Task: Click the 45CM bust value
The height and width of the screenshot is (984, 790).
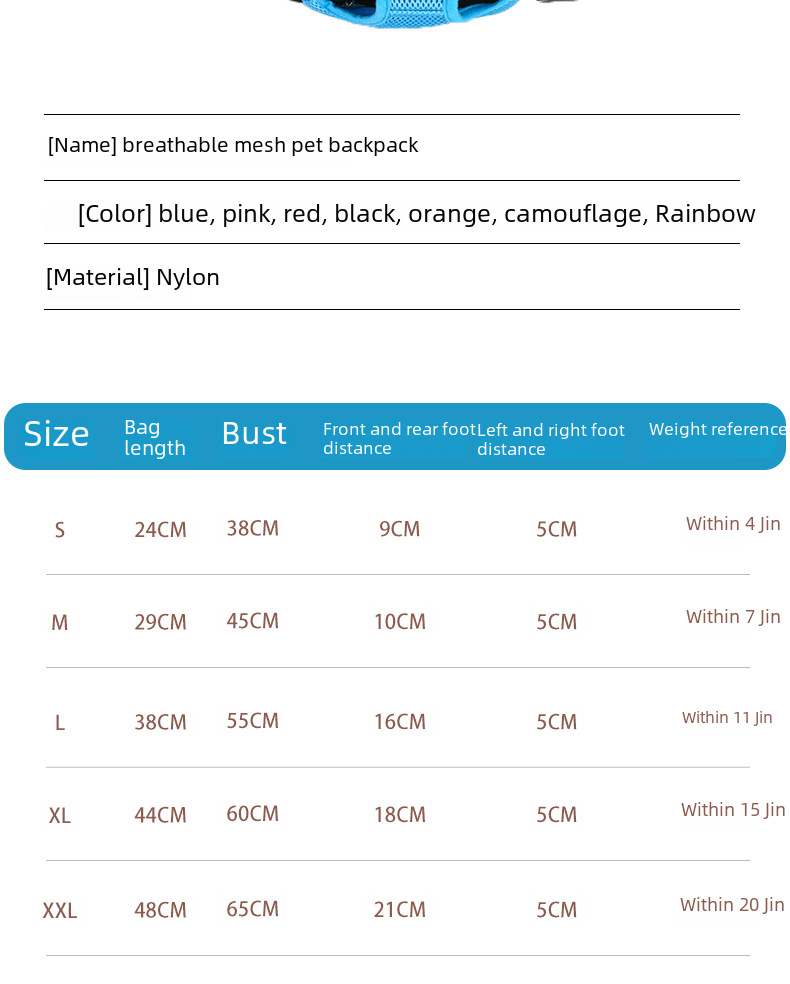Action: coord(252,621)
